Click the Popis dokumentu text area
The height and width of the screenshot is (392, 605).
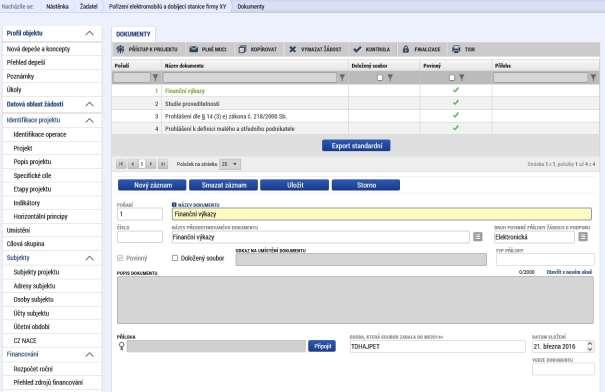(x=355, y=300)
